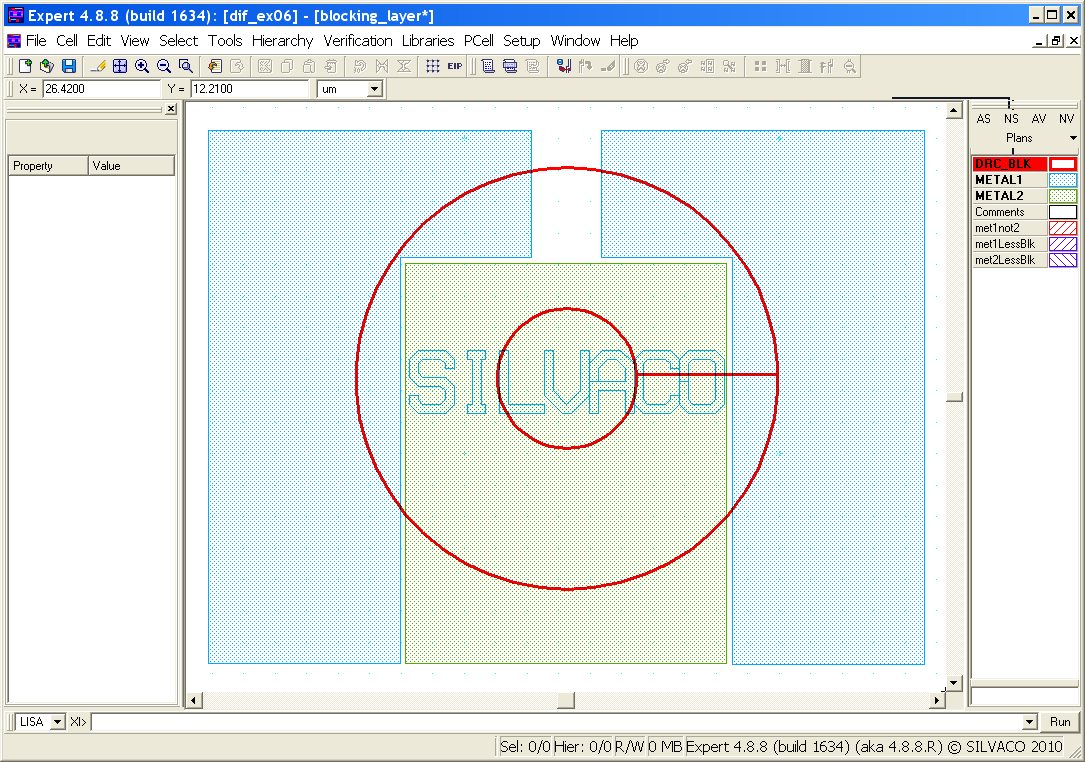This screenshot has height=762, width=1085.
Task: Toggle the AS layer visibility button
Action: [984, 119]
